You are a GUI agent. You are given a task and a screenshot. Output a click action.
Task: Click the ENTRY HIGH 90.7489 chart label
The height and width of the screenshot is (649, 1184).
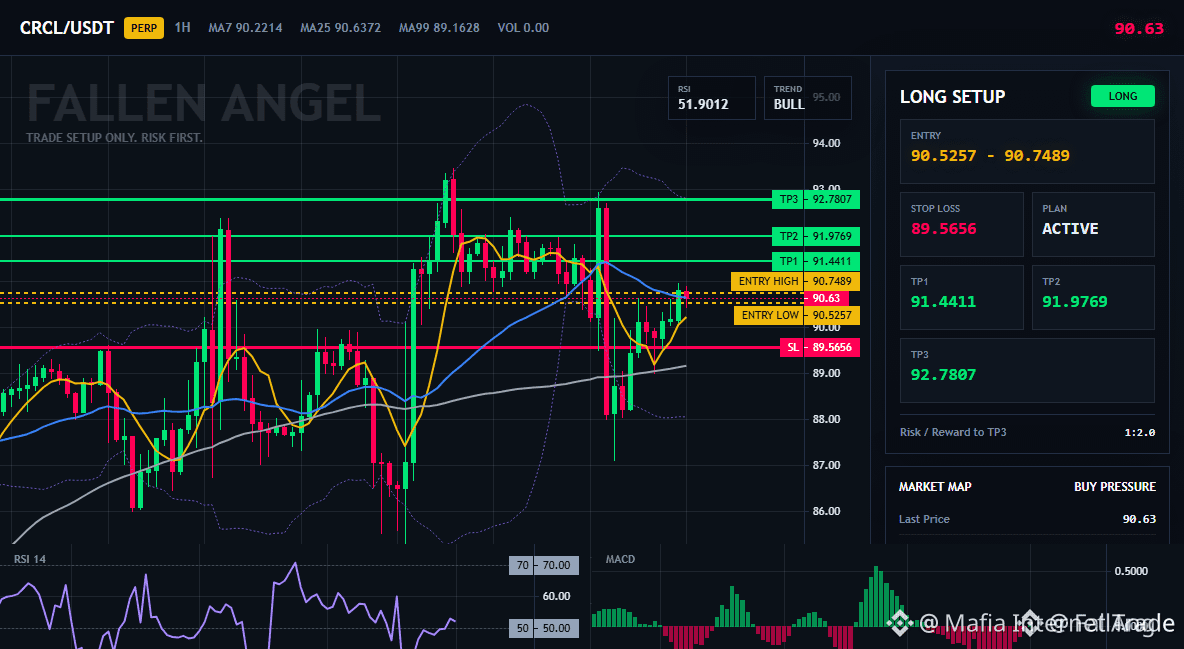pos(795,281)
